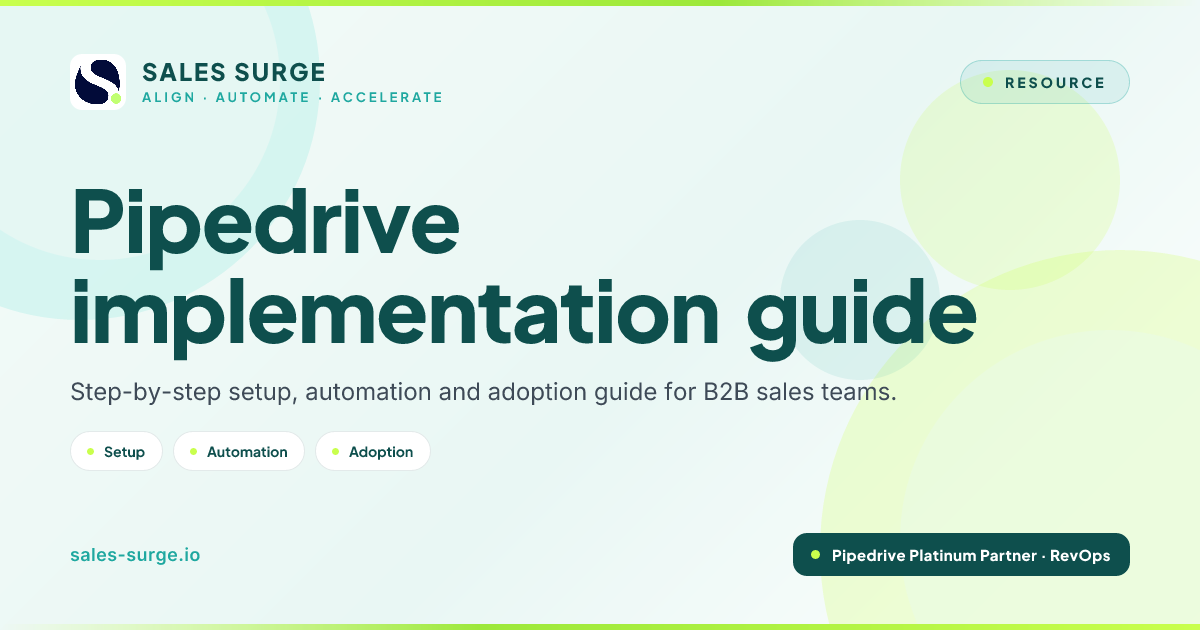Image resolution: width=1200 pixels, height=630 pixels.
Task: Click the ALIGN · AUTOMATE · ACCELERATE tagline
Action: point(292,97)
